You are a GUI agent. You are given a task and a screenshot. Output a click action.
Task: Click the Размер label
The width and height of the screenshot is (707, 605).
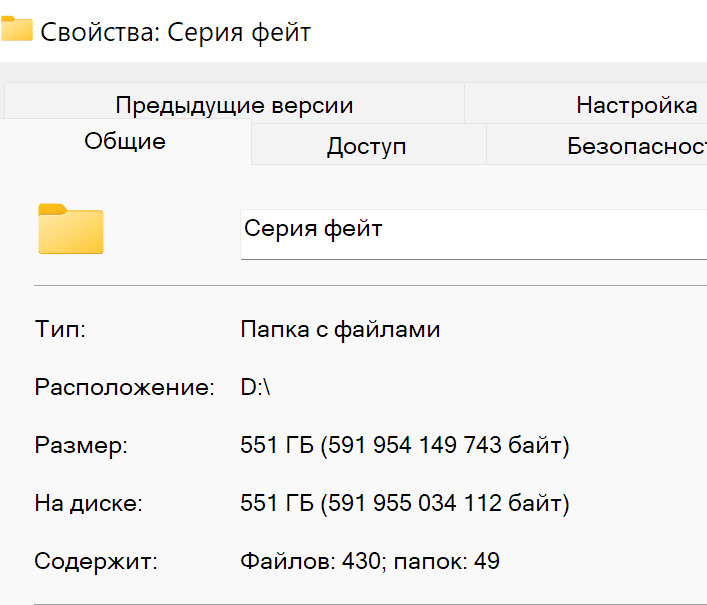coord(81,446)
